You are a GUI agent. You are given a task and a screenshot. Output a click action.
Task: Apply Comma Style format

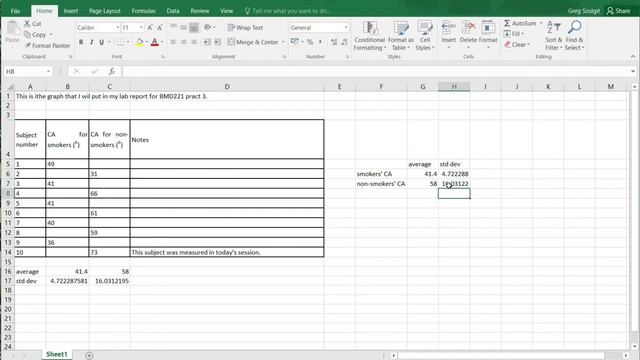pyautogui.click(x=320, y=42)
